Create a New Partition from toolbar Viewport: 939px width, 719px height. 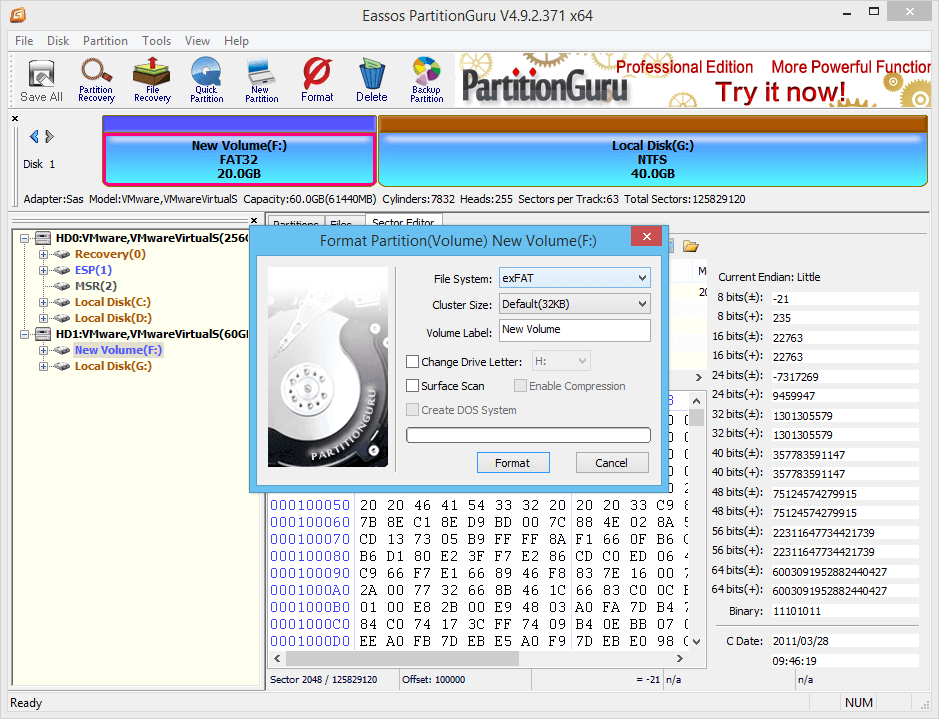tap(262, 81)
